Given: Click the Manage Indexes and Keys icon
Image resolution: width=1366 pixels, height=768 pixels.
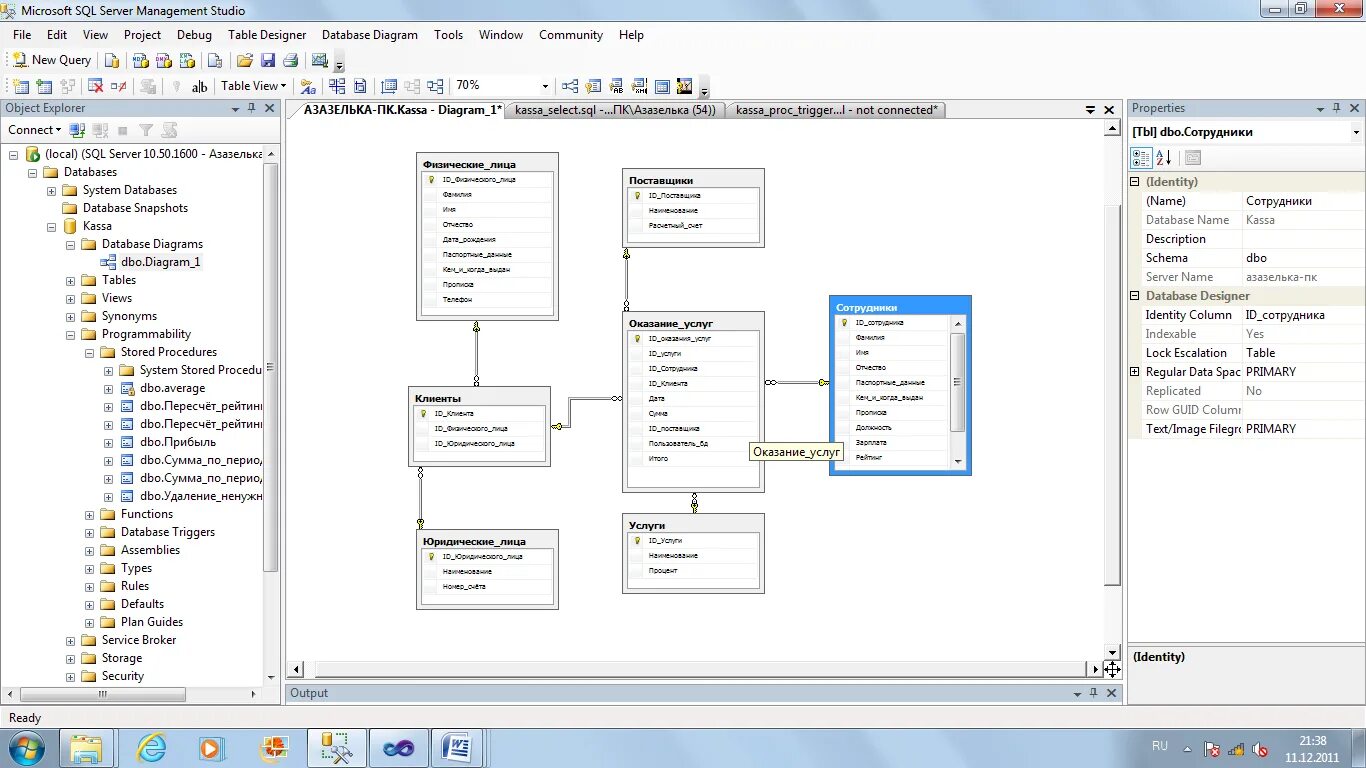Looking at the screenshot, I should pyautogui.click(x=594, y=86).
